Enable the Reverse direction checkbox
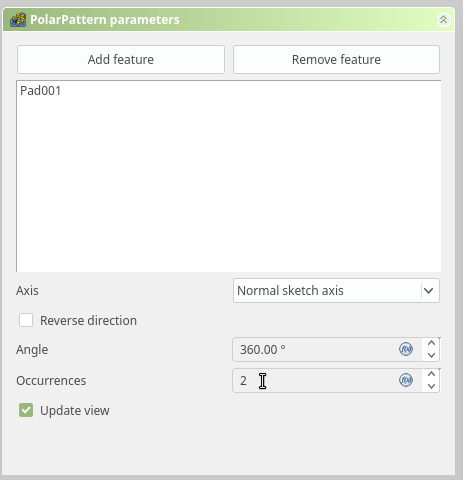 pos(26,320)
